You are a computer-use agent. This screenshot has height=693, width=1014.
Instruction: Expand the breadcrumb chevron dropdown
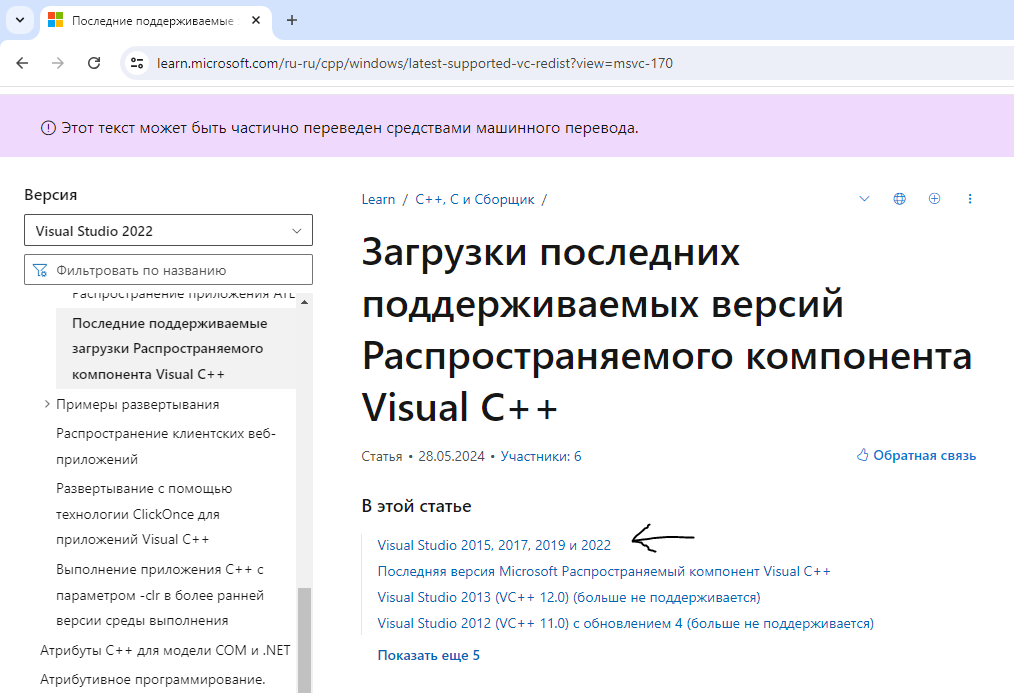[x=864, y=198]
